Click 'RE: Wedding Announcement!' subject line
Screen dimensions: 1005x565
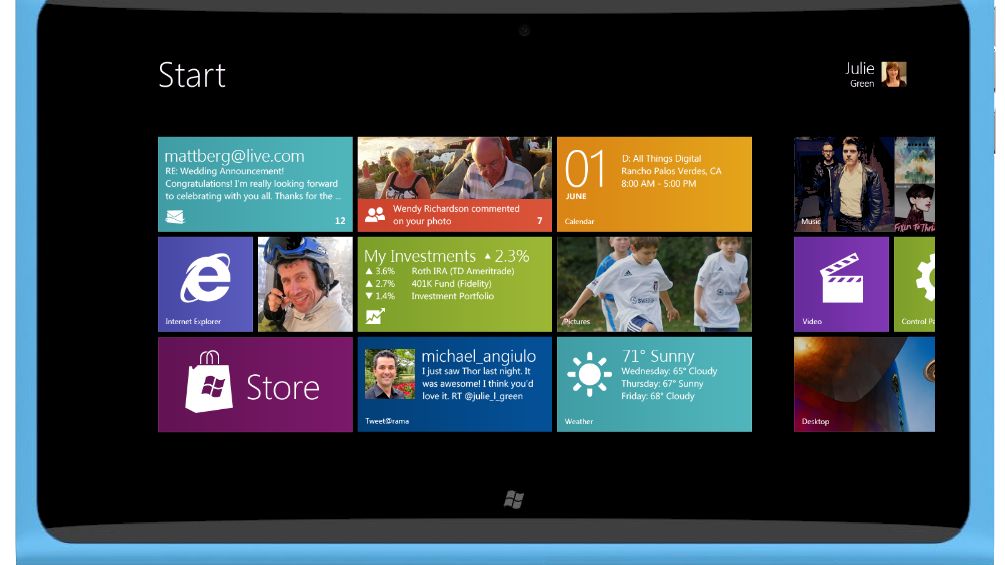[x=224, y=171]
